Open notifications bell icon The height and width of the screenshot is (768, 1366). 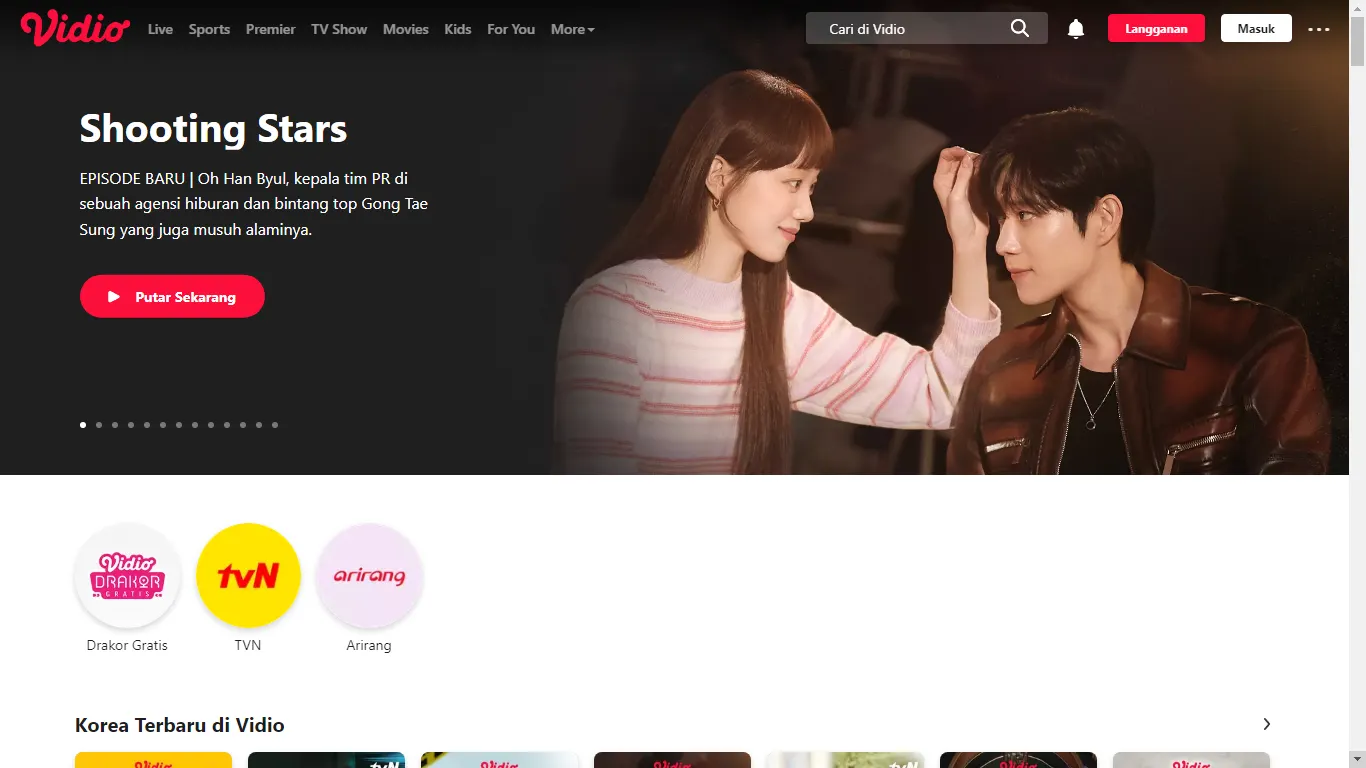1076,29
